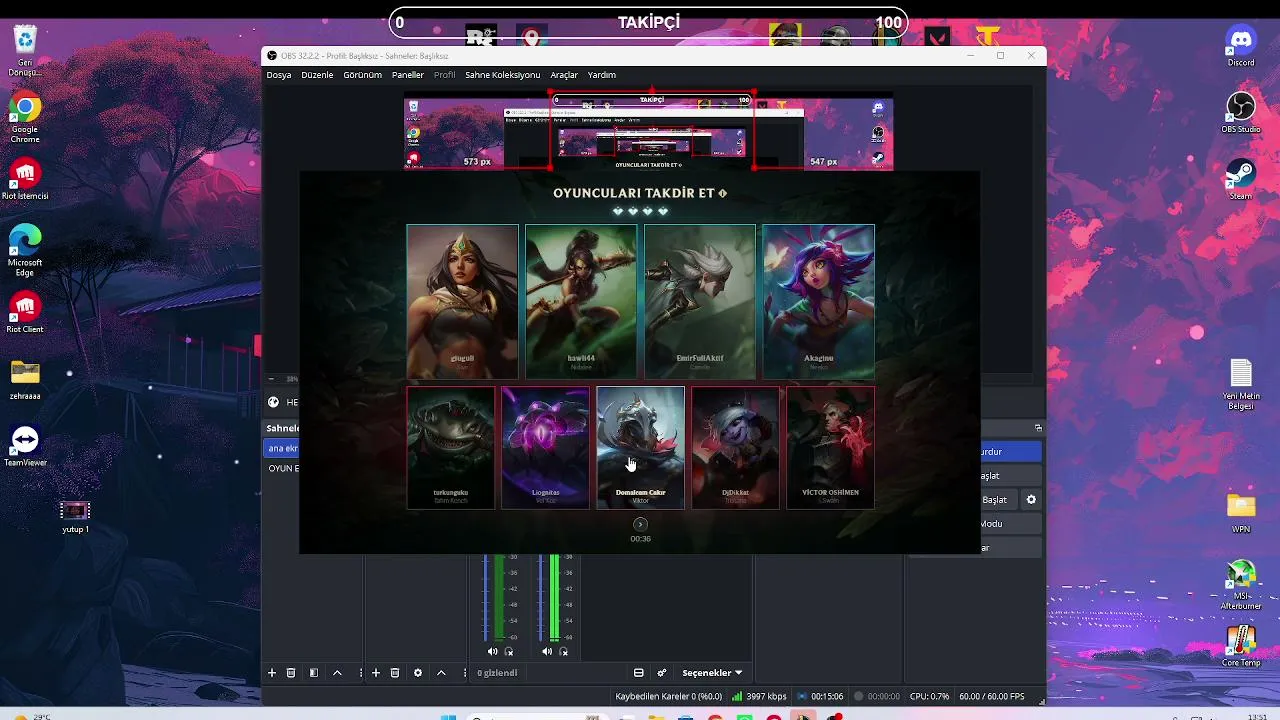Honor EmirFullAktif's Camille card
Image resolution: width=1280 pixels, height=720 pixels.
pyautogui.click(x=700, y=301)
